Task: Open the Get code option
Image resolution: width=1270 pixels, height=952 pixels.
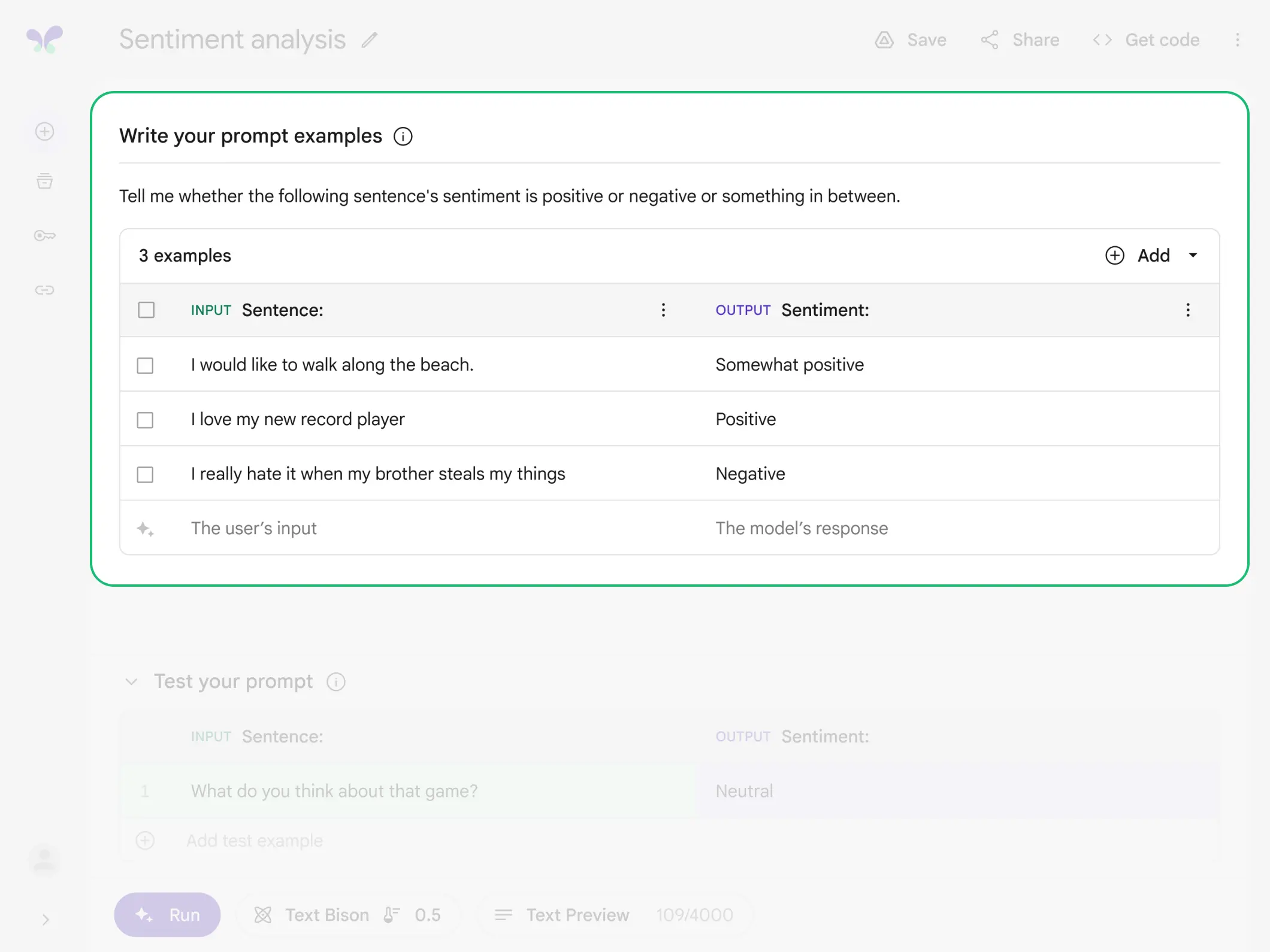Action: pyautogui.click(x=1145, y=40)
